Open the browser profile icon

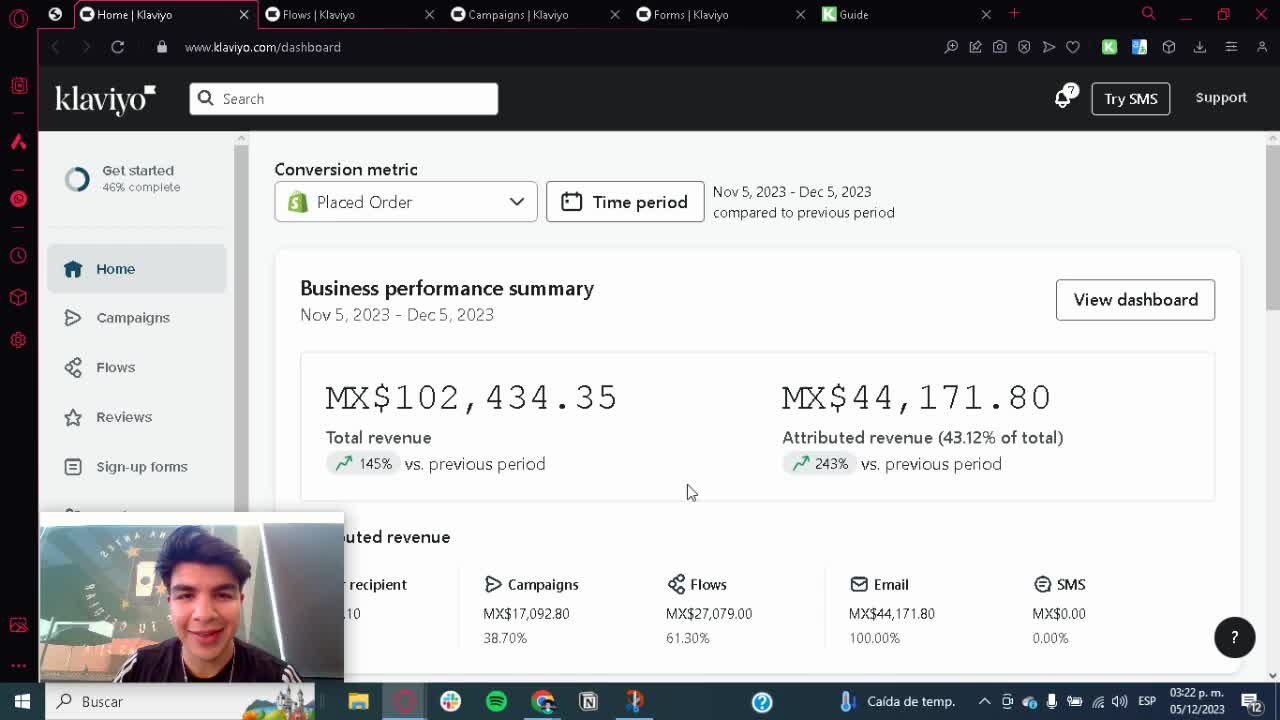pos(1261,47)
